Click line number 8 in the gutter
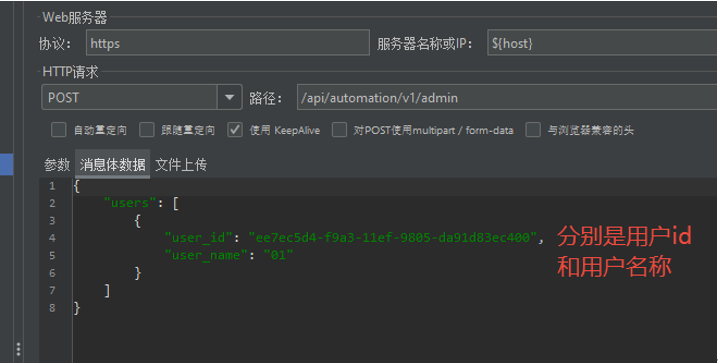The image size is (718, 363). click(52, 308)
